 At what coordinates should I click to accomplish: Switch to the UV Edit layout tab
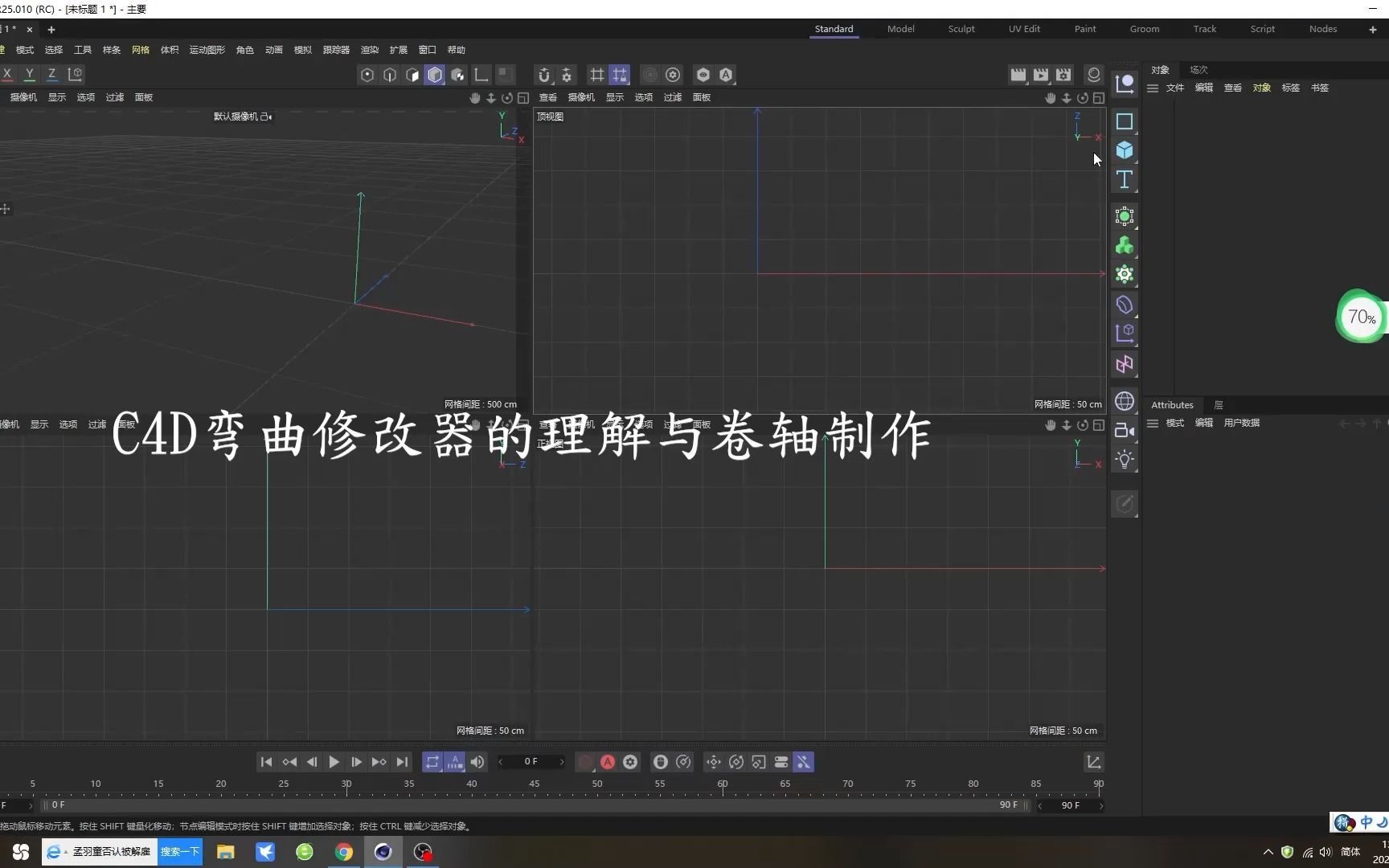(x=1023, y=29)
